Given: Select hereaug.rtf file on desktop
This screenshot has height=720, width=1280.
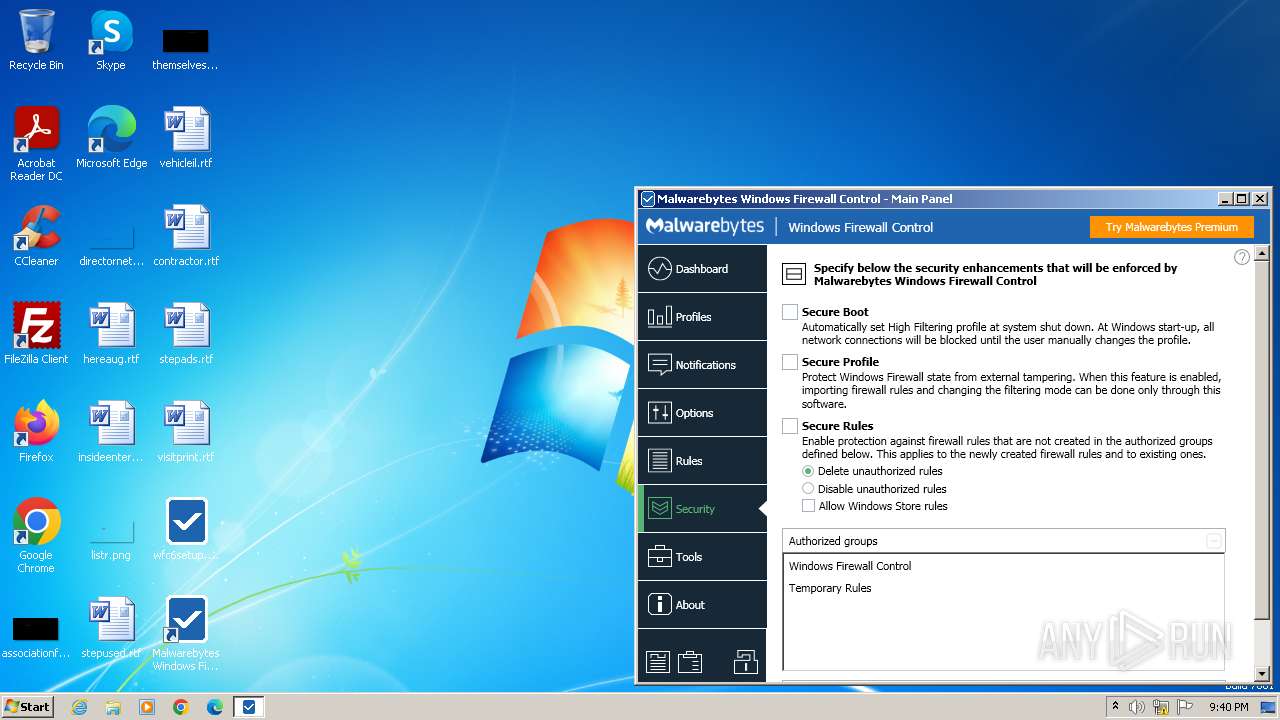Looking at the screenshot, I should (111, 334).
